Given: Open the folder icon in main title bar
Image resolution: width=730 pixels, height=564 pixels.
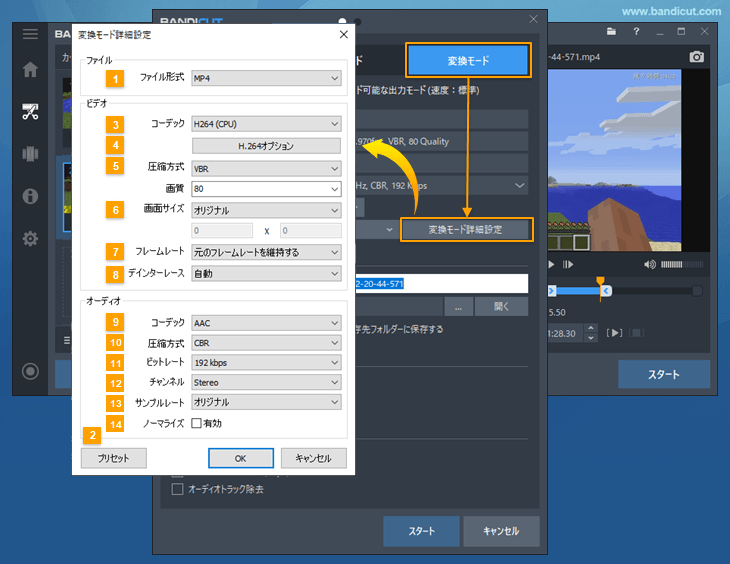Looking at the screenshot, I should pos(611,32).
